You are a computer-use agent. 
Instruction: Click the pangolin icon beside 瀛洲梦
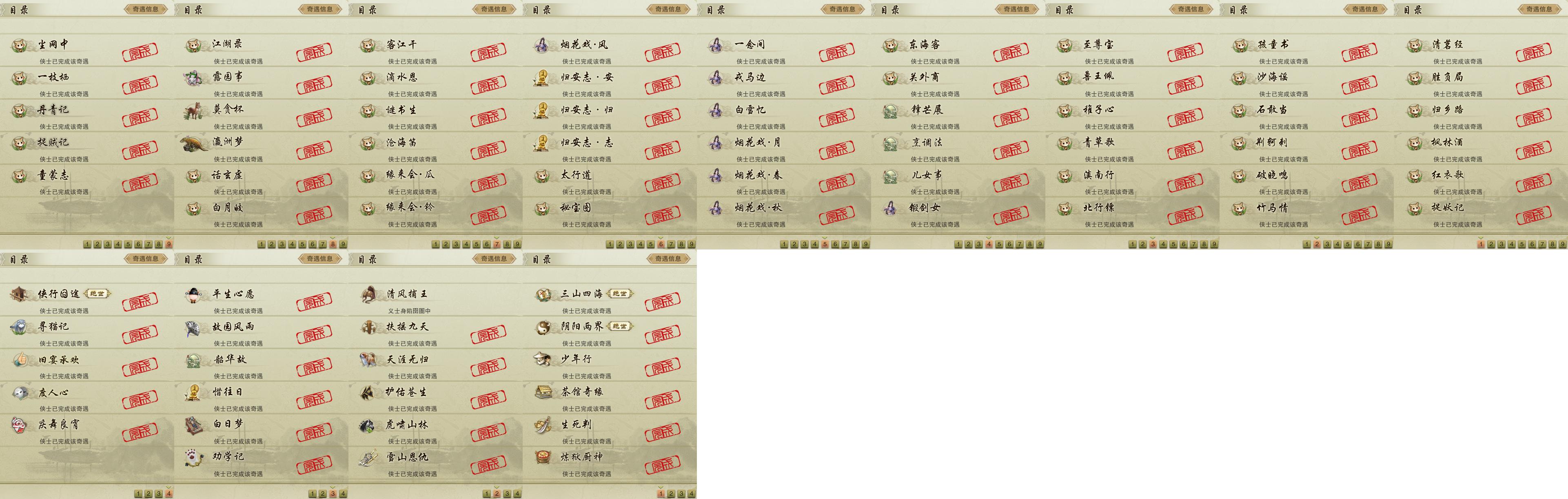click(194, 144)
